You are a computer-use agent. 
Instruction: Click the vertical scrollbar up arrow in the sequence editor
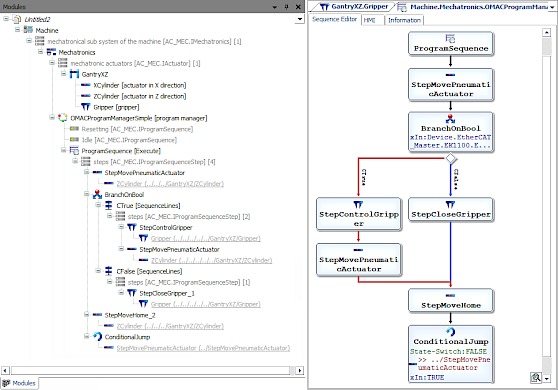(547, 33)
